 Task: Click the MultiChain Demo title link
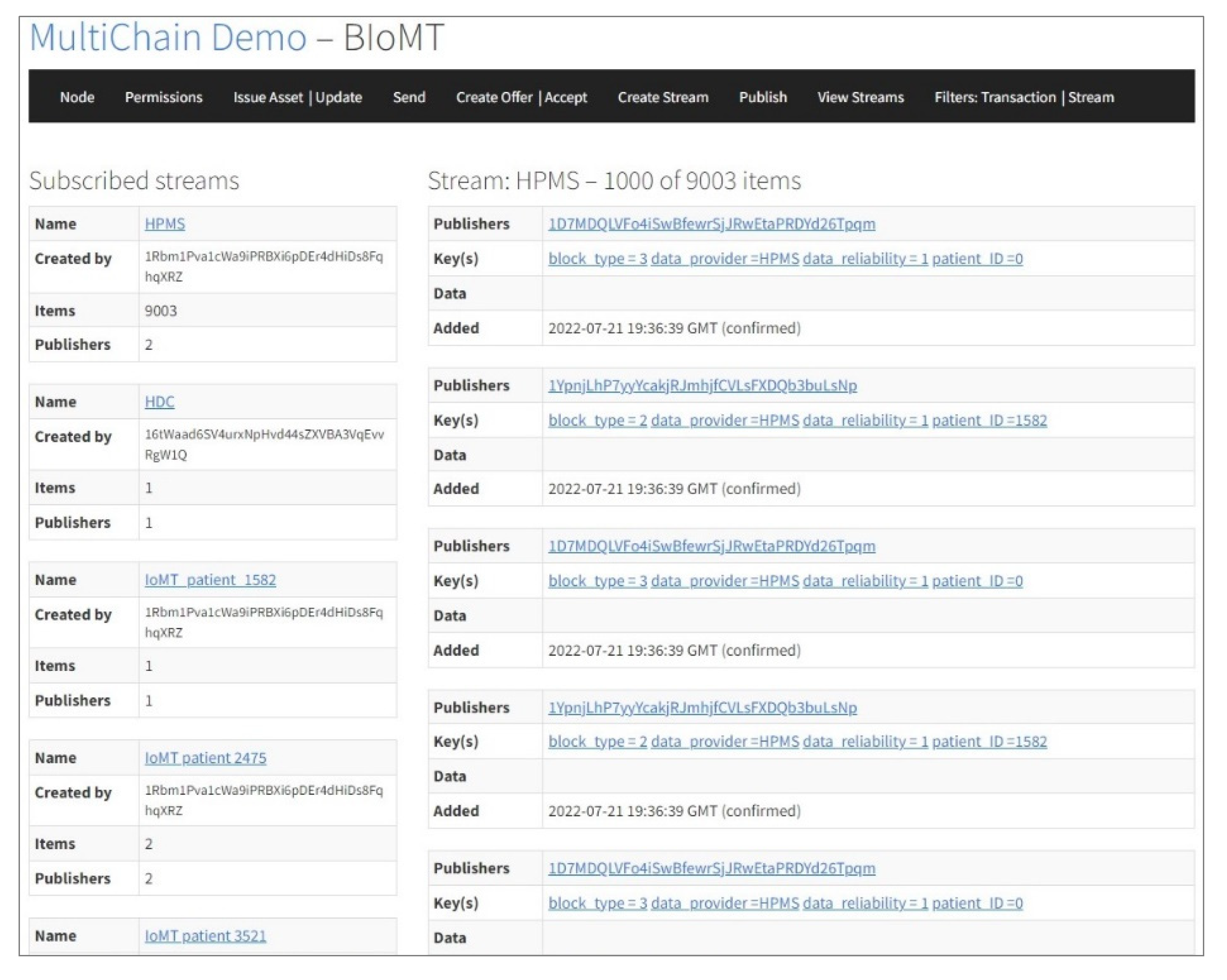[x=168, y=38]
